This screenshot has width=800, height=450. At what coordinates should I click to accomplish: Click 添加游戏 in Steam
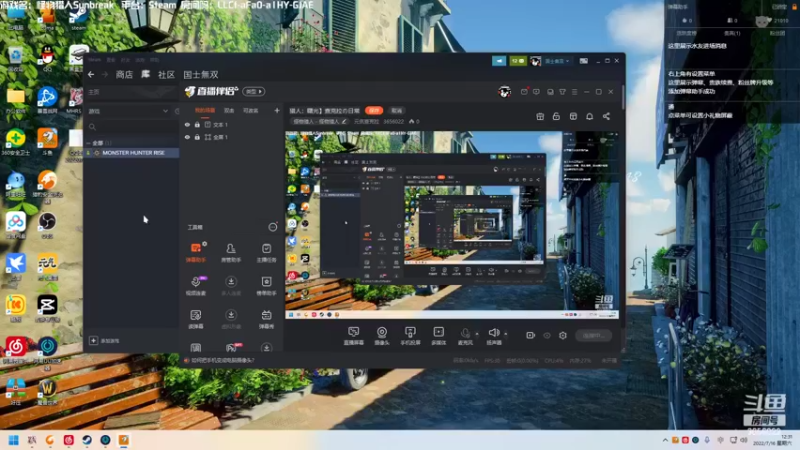(105, 340)
